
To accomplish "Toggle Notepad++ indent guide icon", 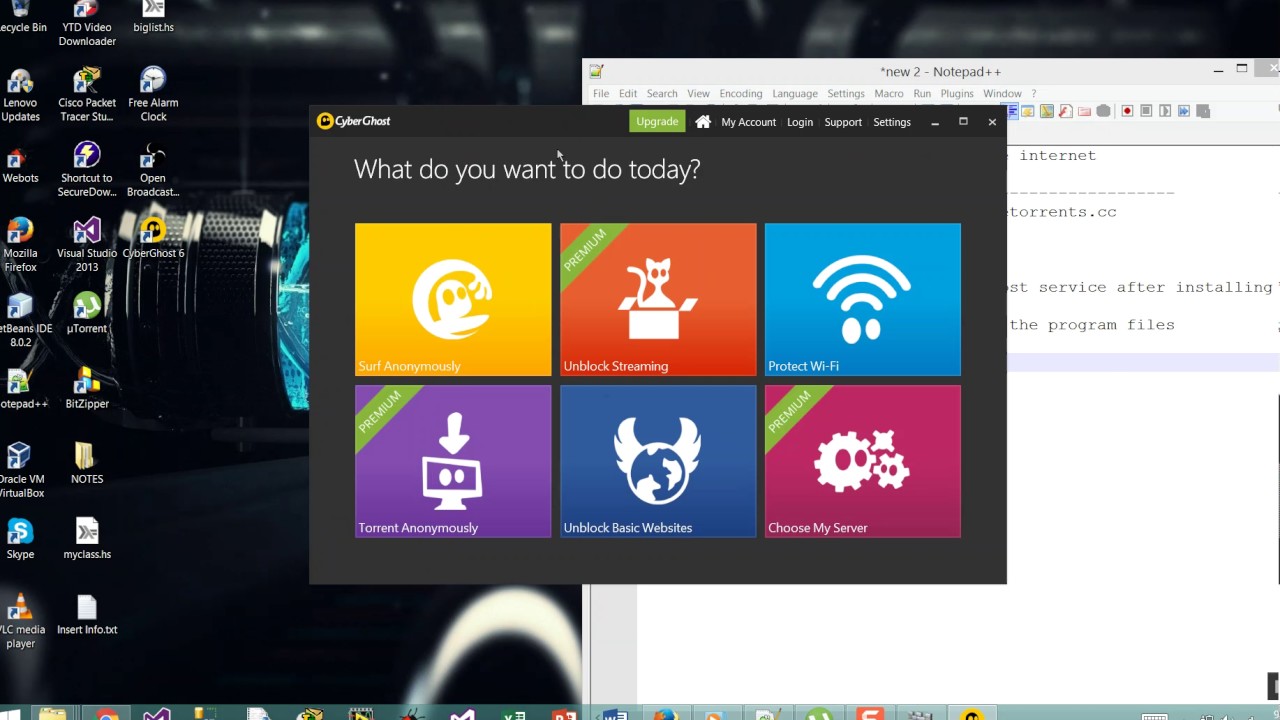I will pos(1012,111).
